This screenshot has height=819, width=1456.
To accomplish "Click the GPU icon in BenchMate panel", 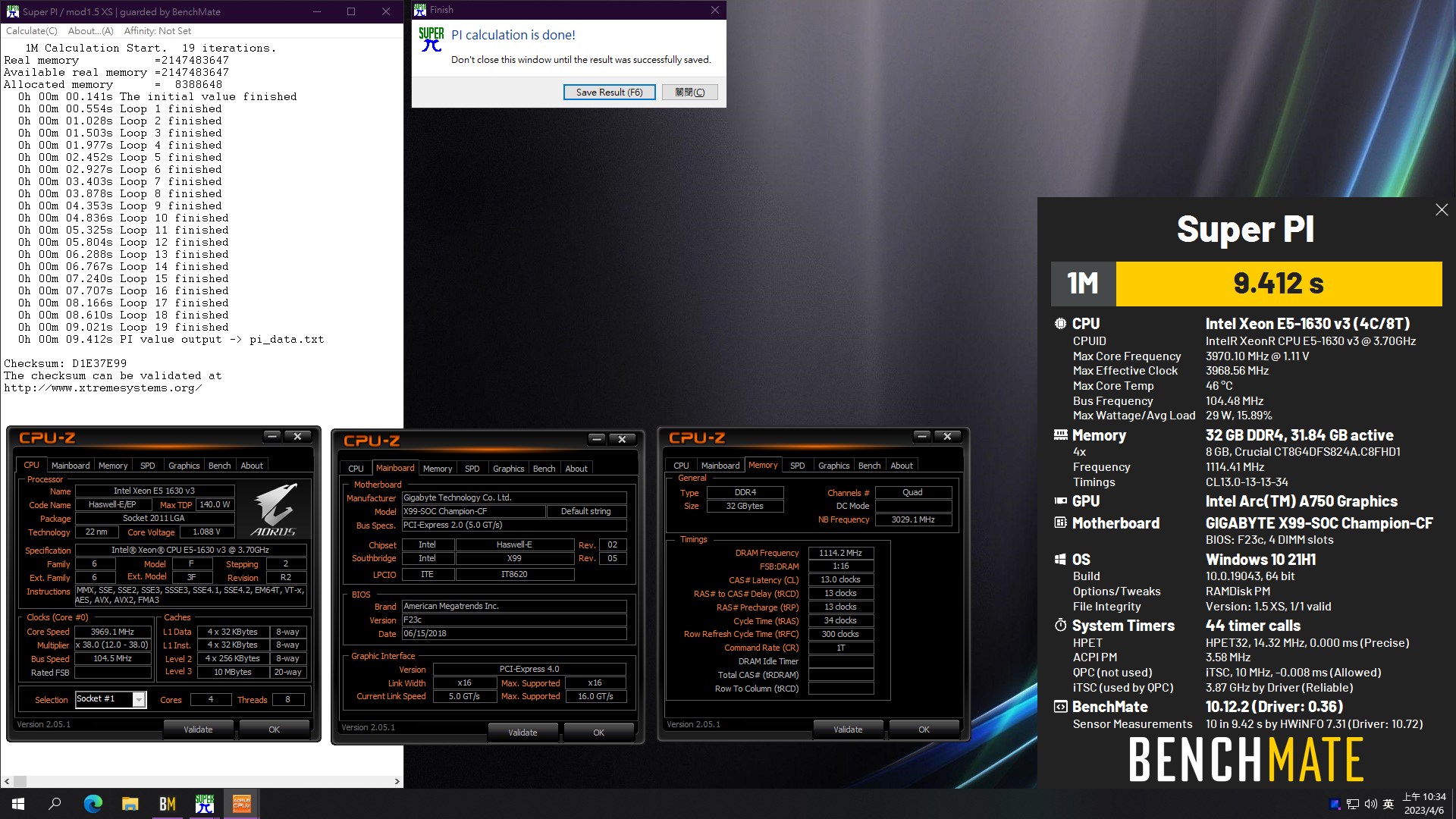I will 1060,501.
